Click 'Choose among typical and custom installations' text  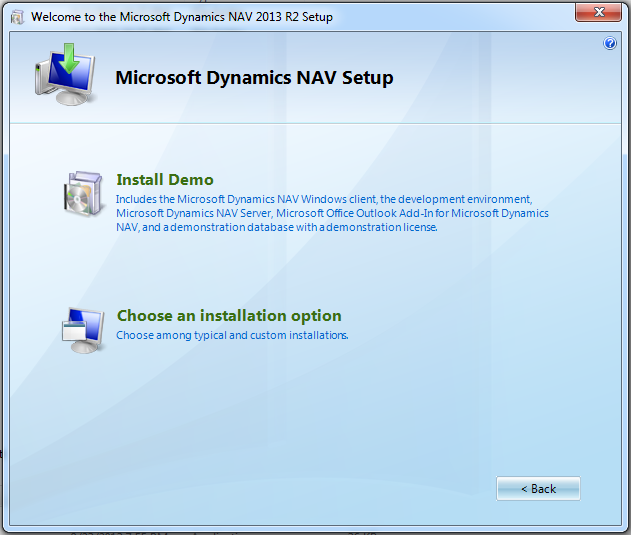(x=232, y=335)
